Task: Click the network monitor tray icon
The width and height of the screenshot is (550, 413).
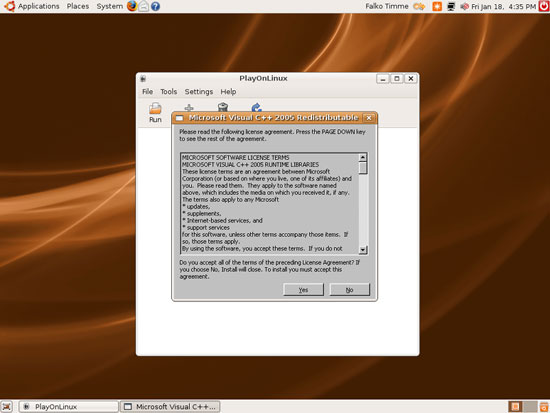Action: coord(451,6)
